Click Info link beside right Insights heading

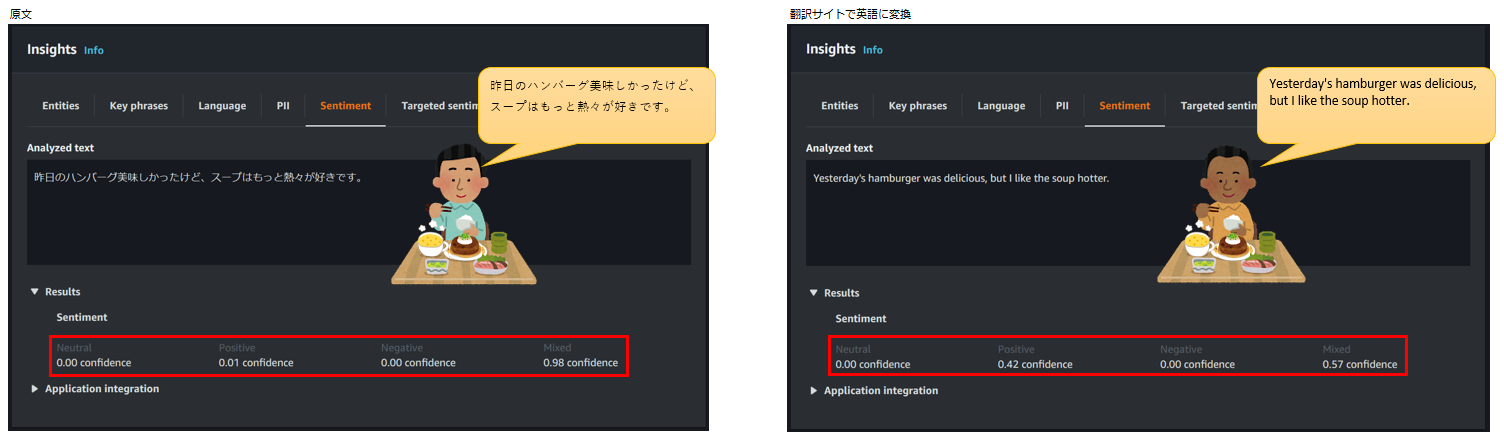(x=873, y=50)
